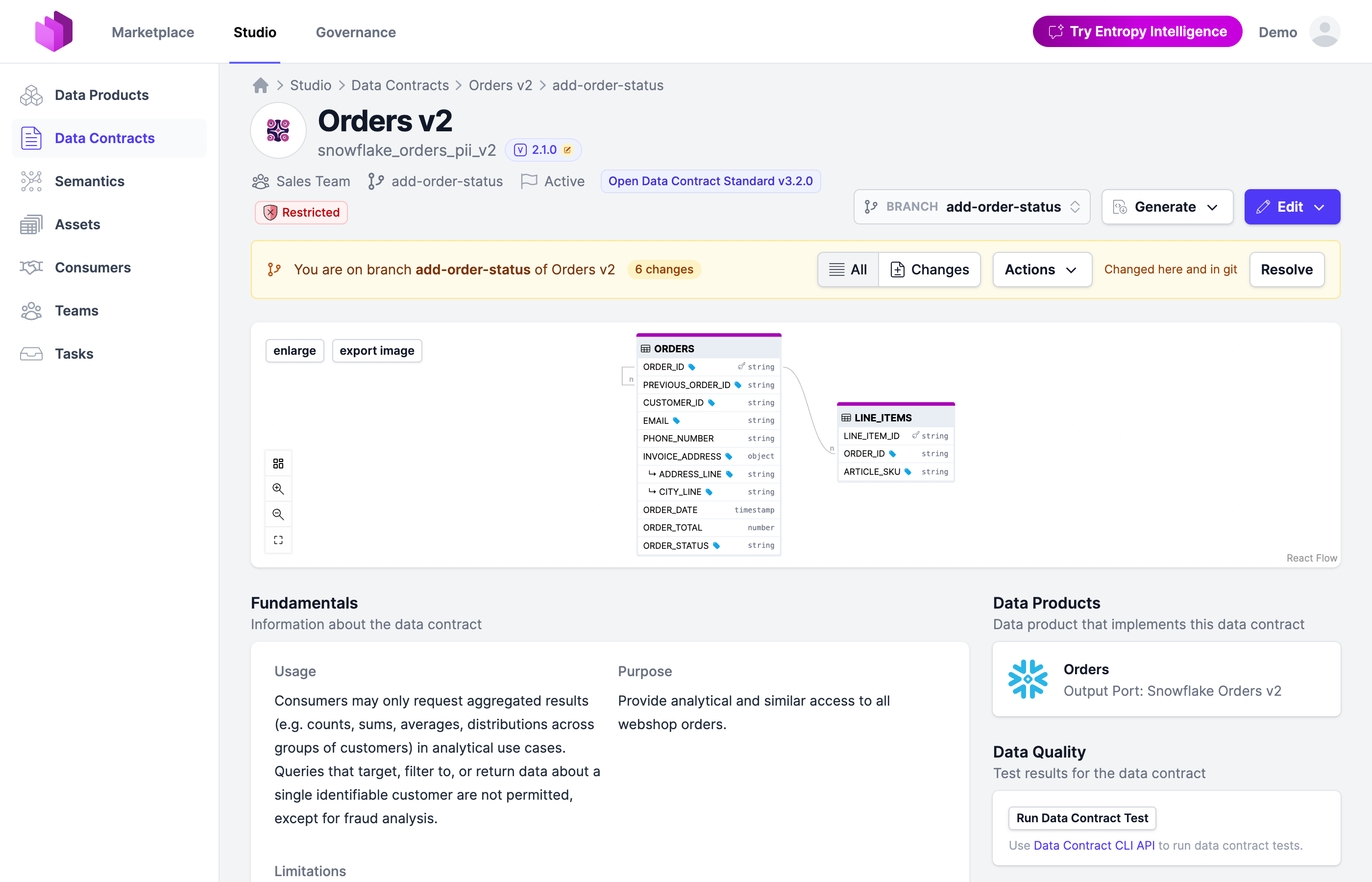Open Data Products in sidebar
Image resolution: width=1372 pixels, height=882 pixels.
point(109,95)
